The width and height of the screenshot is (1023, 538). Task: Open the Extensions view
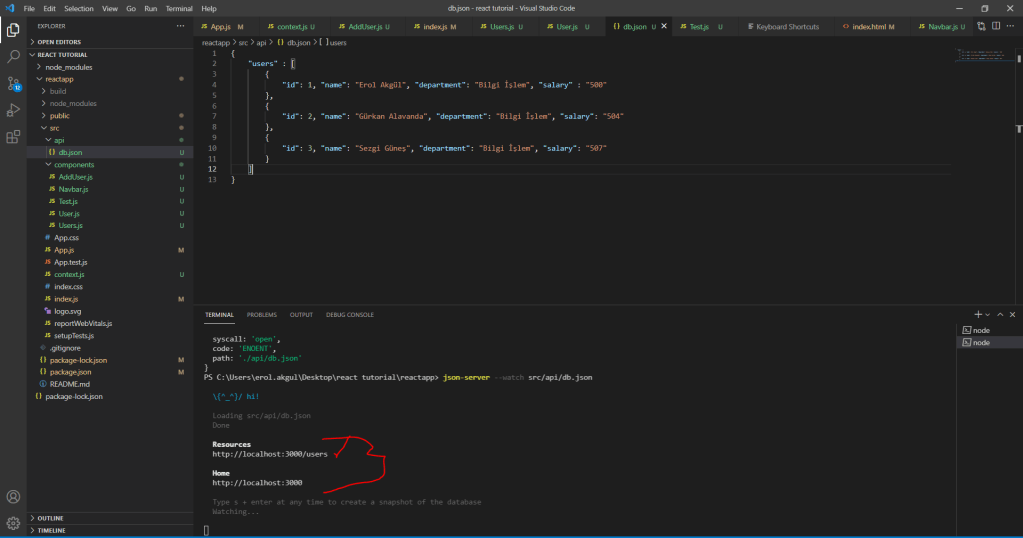pyautogui.click(x=13, y=137)
